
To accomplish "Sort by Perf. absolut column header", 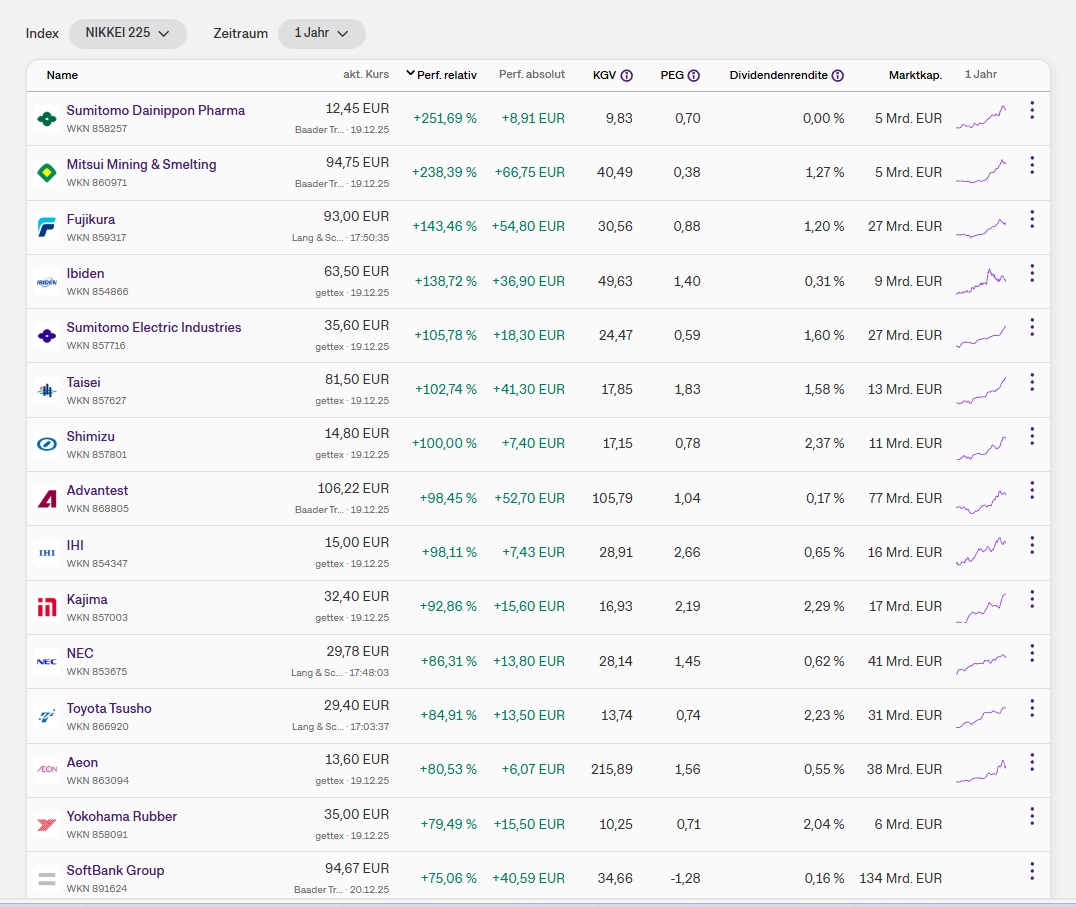I will [532, 75].
